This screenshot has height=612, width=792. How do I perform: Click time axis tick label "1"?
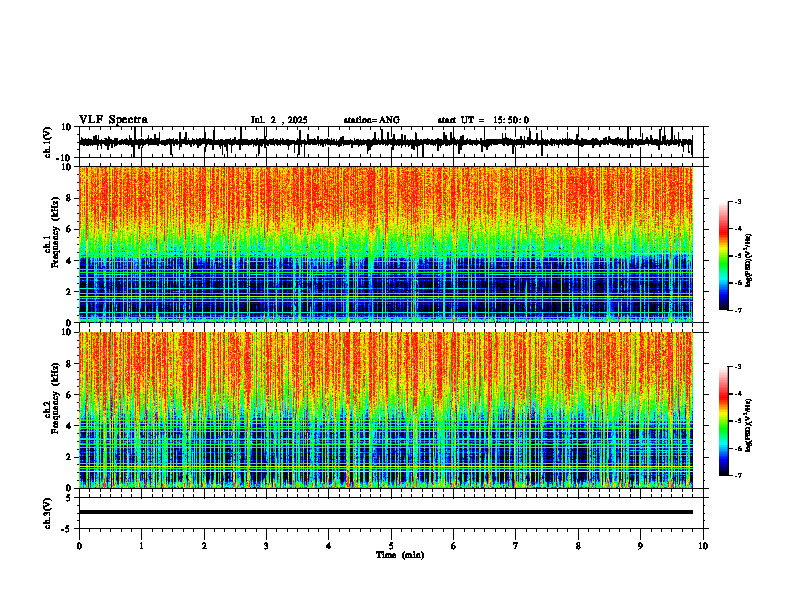point(141,546)
